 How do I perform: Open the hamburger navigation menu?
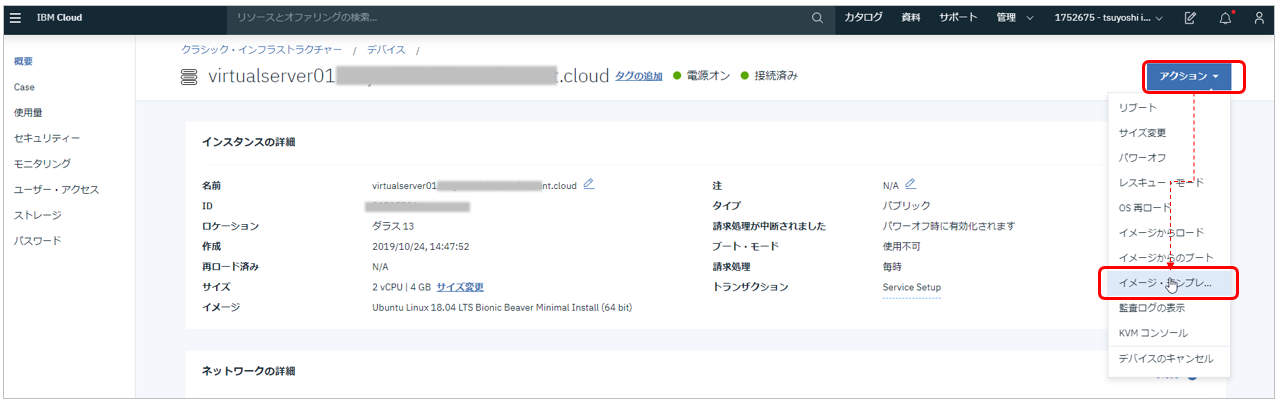(15, 17)
